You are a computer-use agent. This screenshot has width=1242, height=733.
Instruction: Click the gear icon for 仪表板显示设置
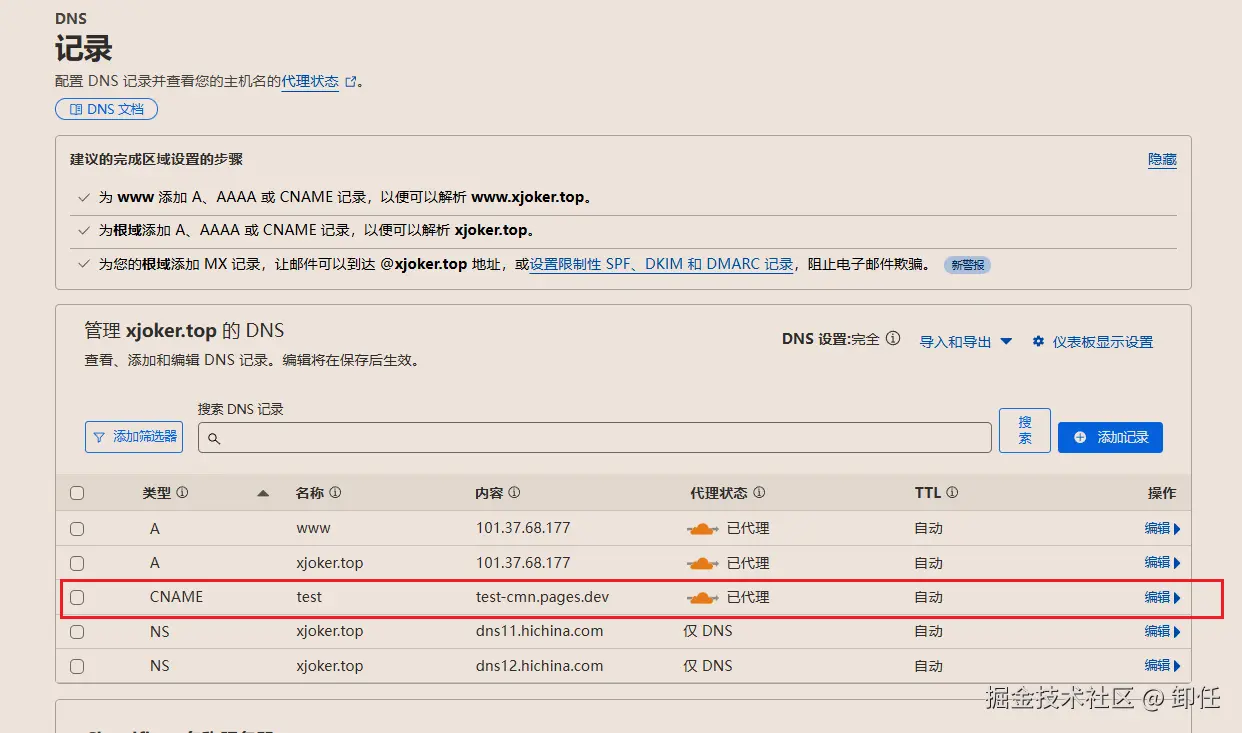tap(1038, 341)
